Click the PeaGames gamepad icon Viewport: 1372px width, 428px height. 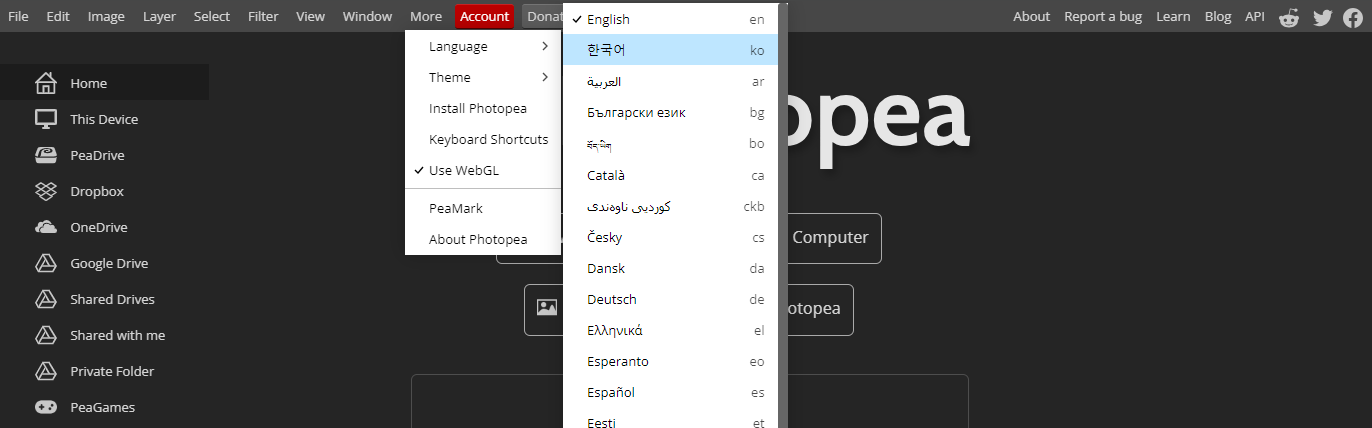coord(45,407)
